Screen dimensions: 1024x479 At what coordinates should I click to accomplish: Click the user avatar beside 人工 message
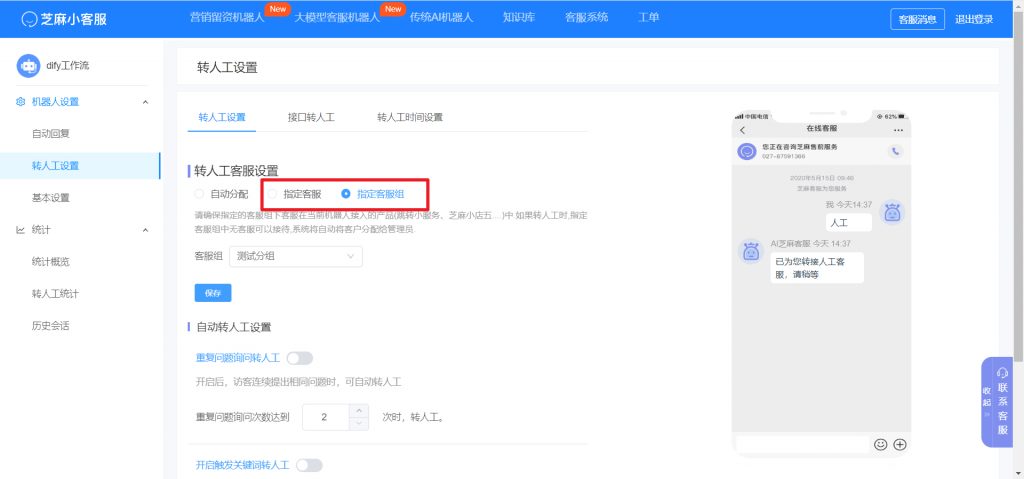tap(892, 212)
